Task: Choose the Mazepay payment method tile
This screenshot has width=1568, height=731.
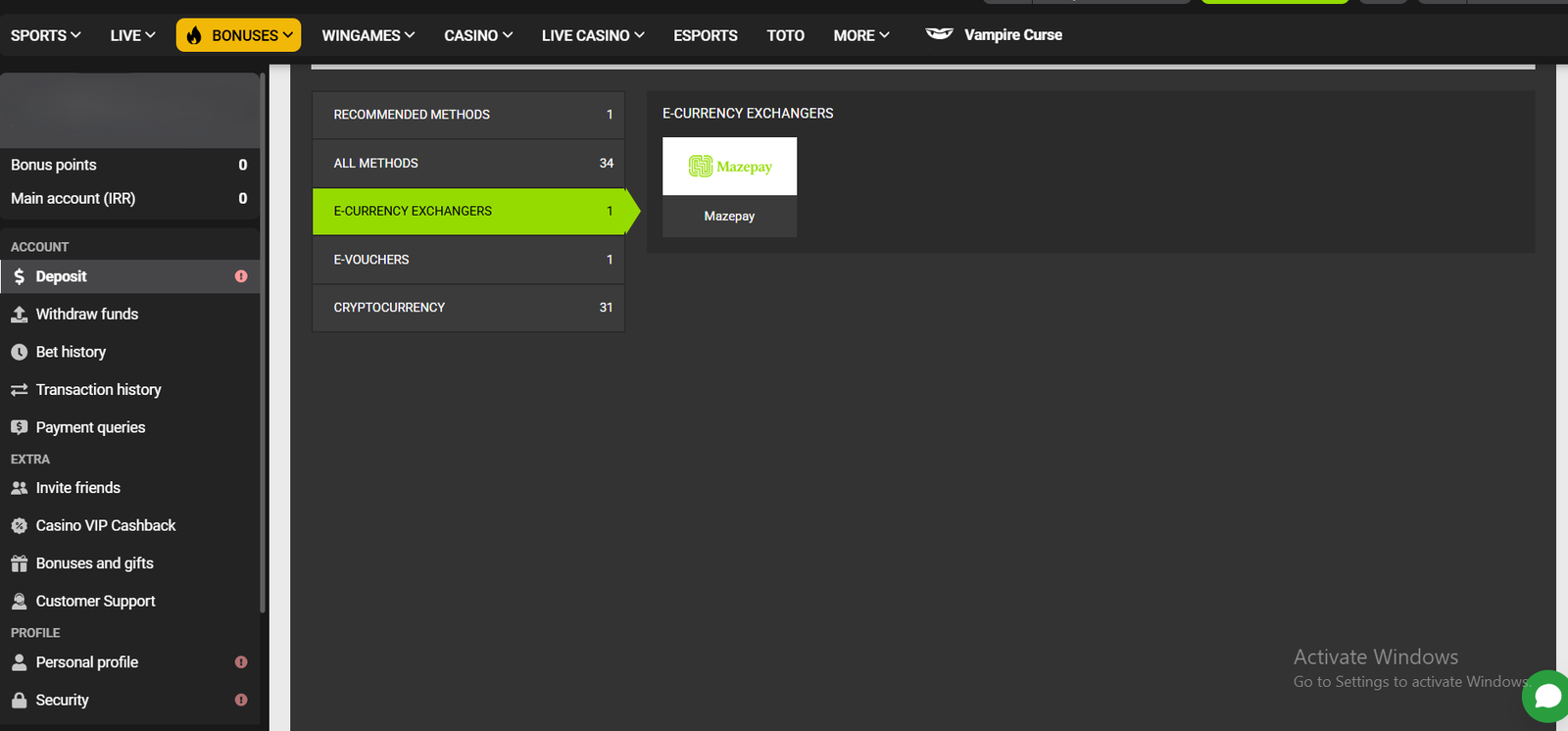Action: [x=729, y=186]
